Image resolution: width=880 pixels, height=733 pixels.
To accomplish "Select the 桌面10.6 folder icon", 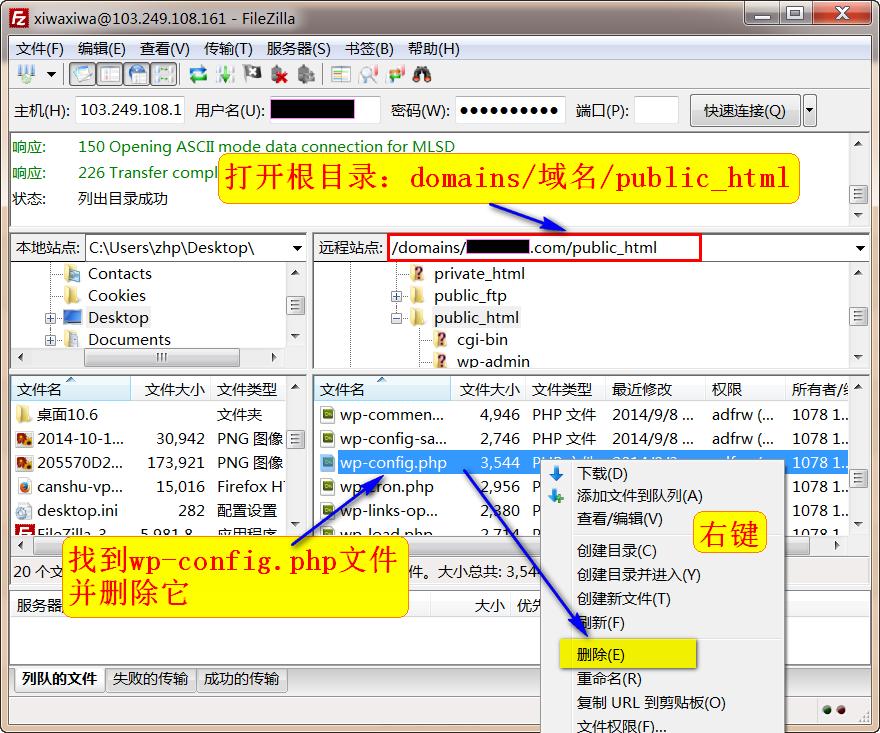I will 24,415.
